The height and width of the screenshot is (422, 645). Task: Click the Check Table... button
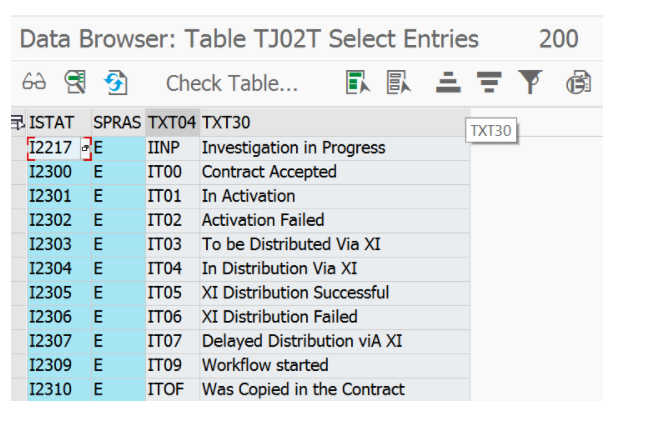232,83
